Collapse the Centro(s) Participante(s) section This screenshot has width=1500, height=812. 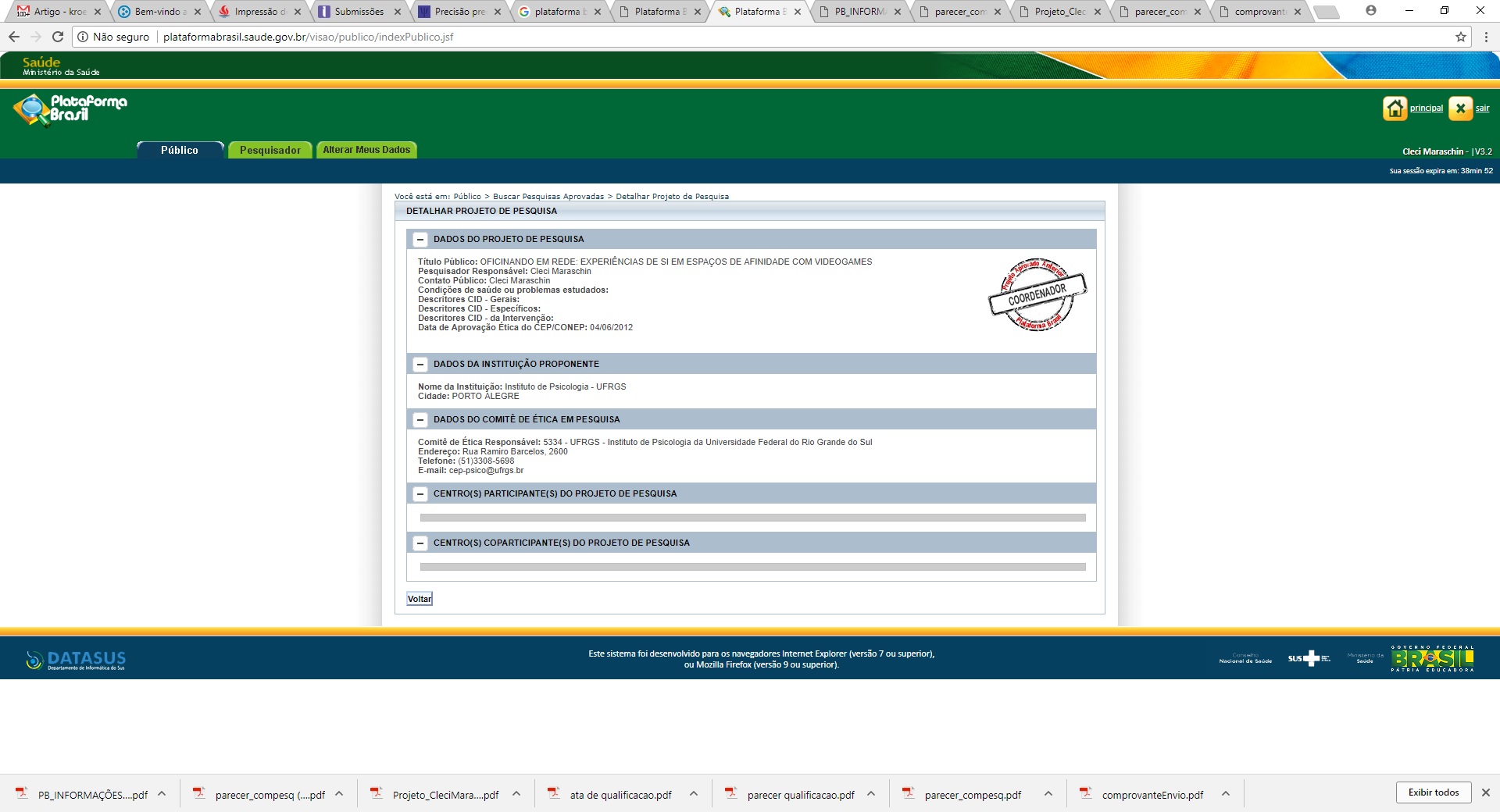pos(420,494)
